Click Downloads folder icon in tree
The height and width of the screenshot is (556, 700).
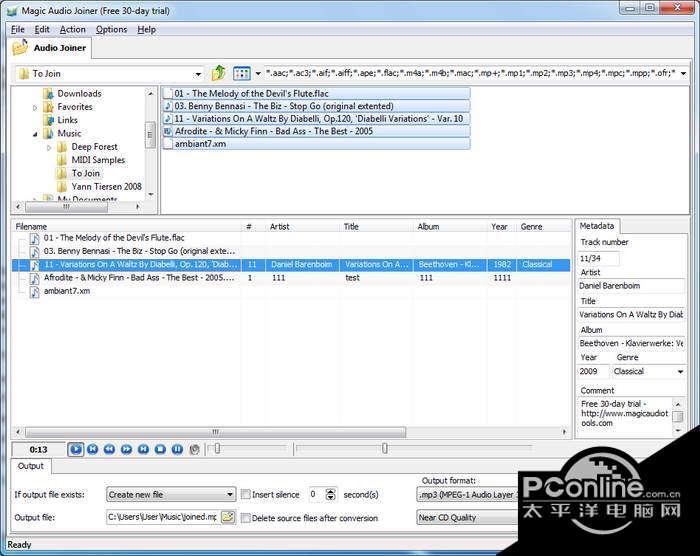pos(48,94)
